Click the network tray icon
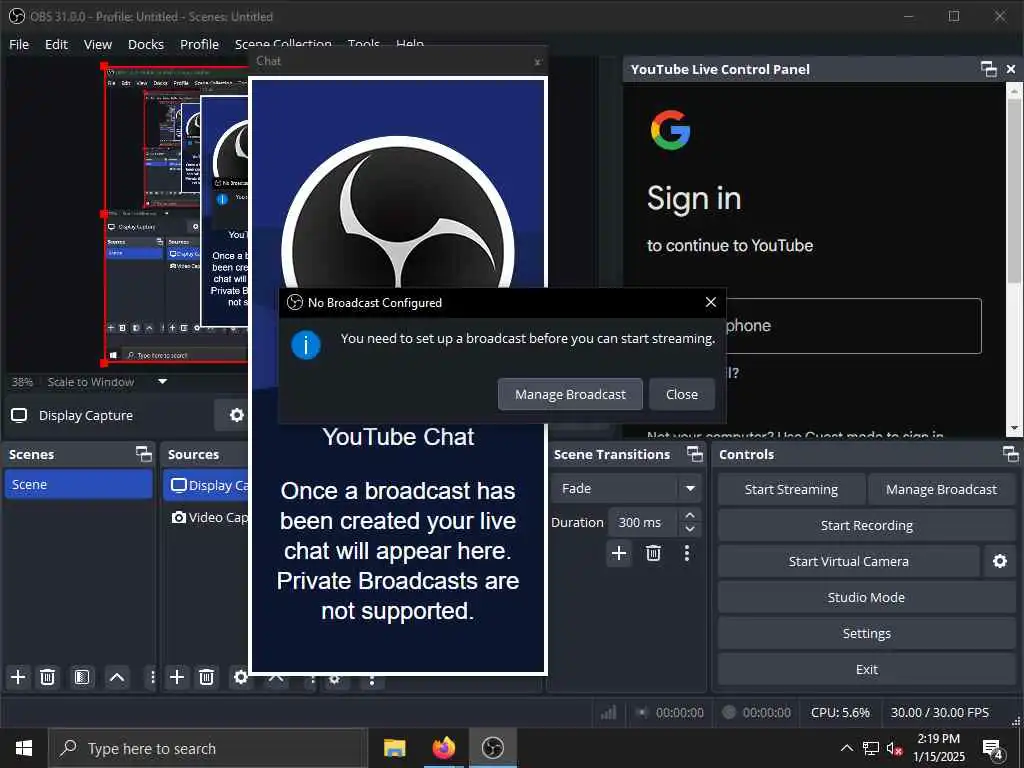 click(871, 748)
